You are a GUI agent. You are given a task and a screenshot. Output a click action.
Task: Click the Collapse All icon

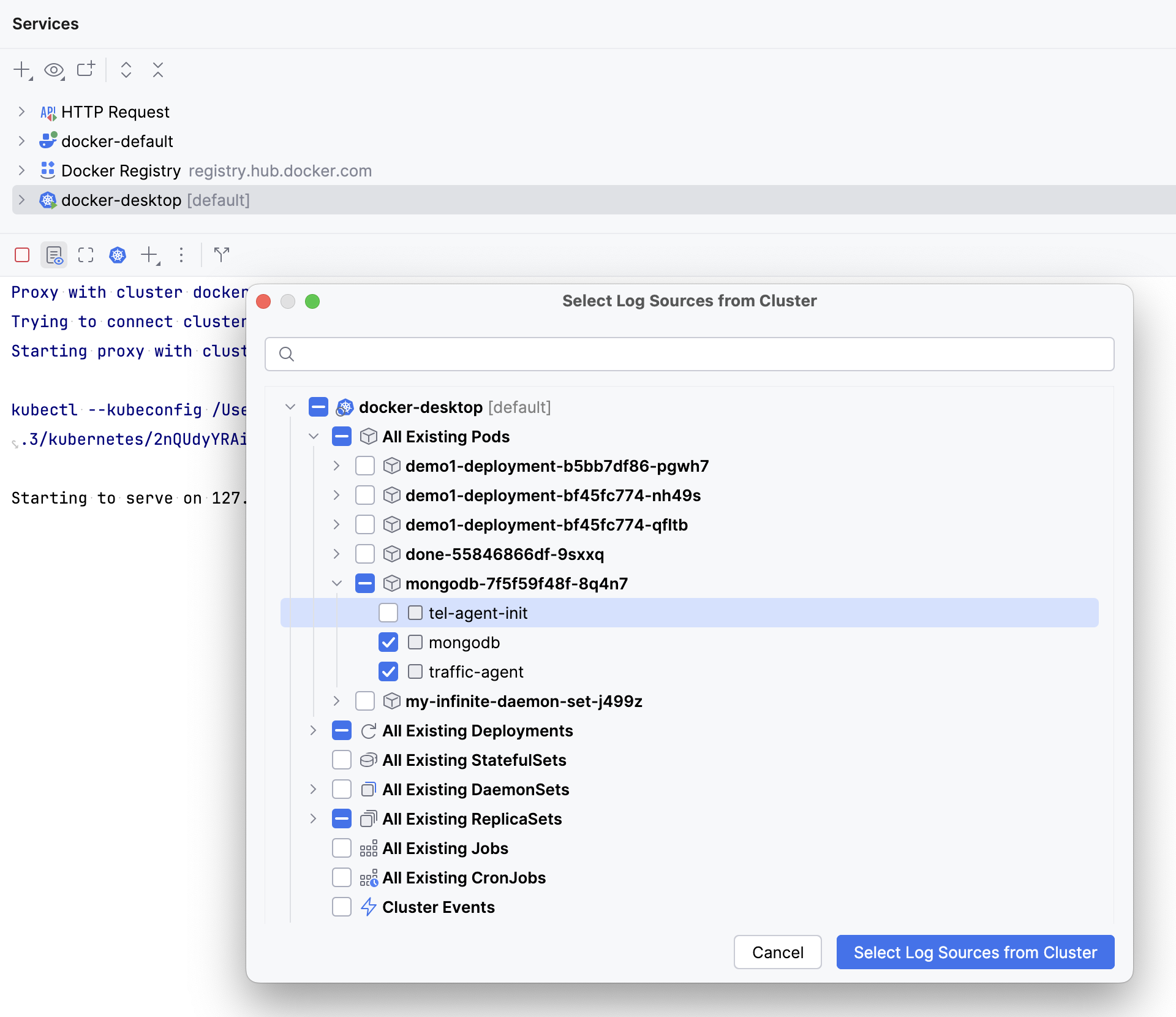[158, 70]
